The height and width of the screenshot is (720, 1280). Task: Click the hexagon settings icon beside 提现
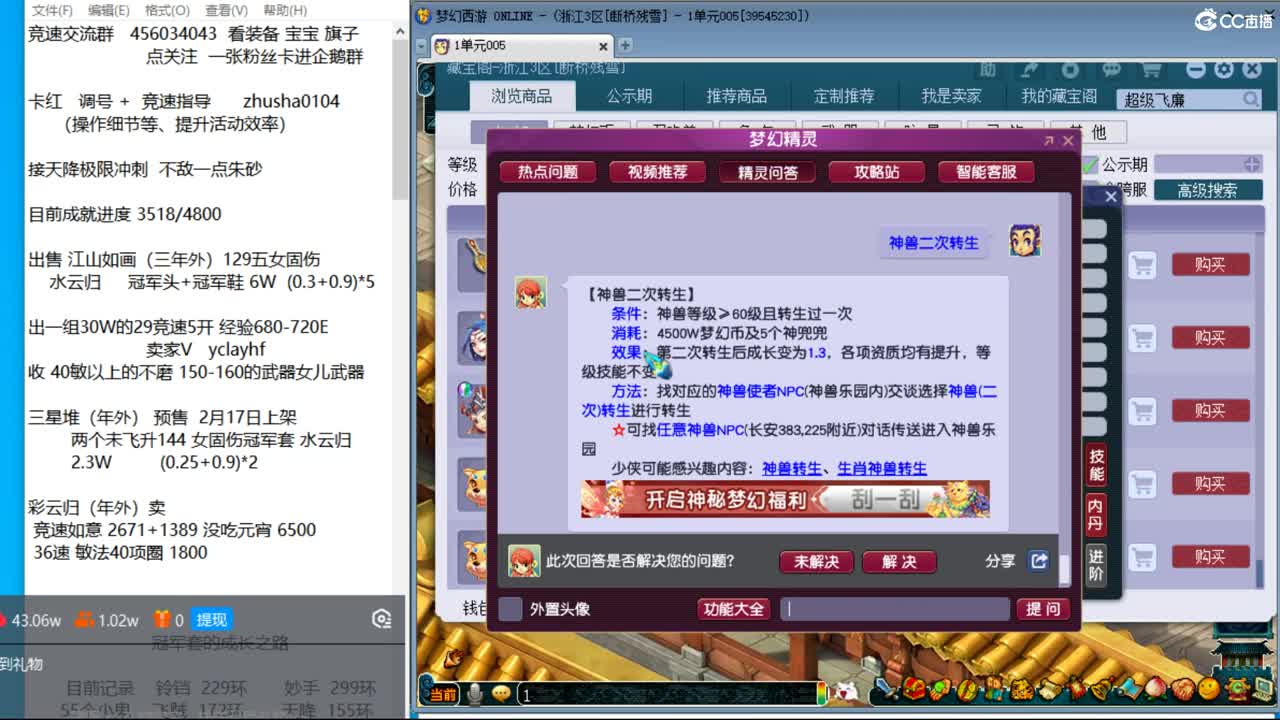381,620
